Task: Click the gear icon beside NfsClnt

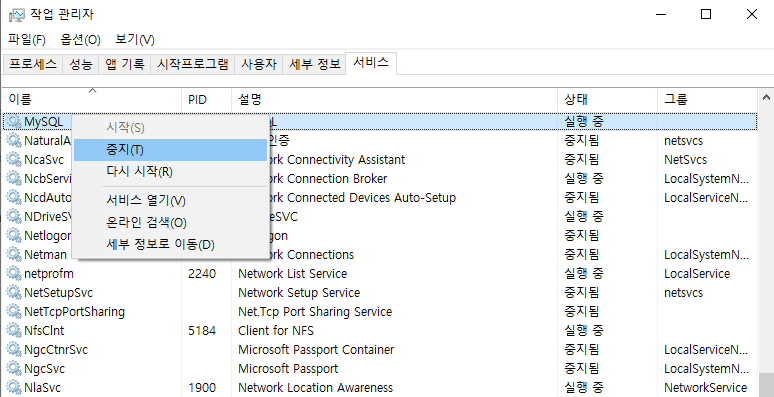Action: click(14, 330)
